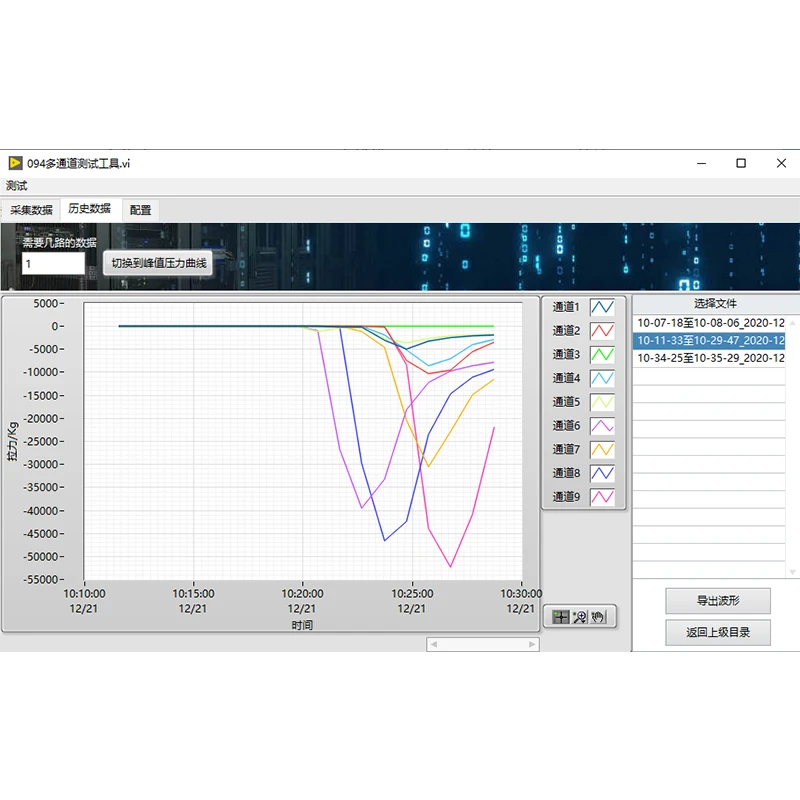Click the 需要几路的数据 input field
This screenshot has height=800, width=800.
tap(53, 264)
